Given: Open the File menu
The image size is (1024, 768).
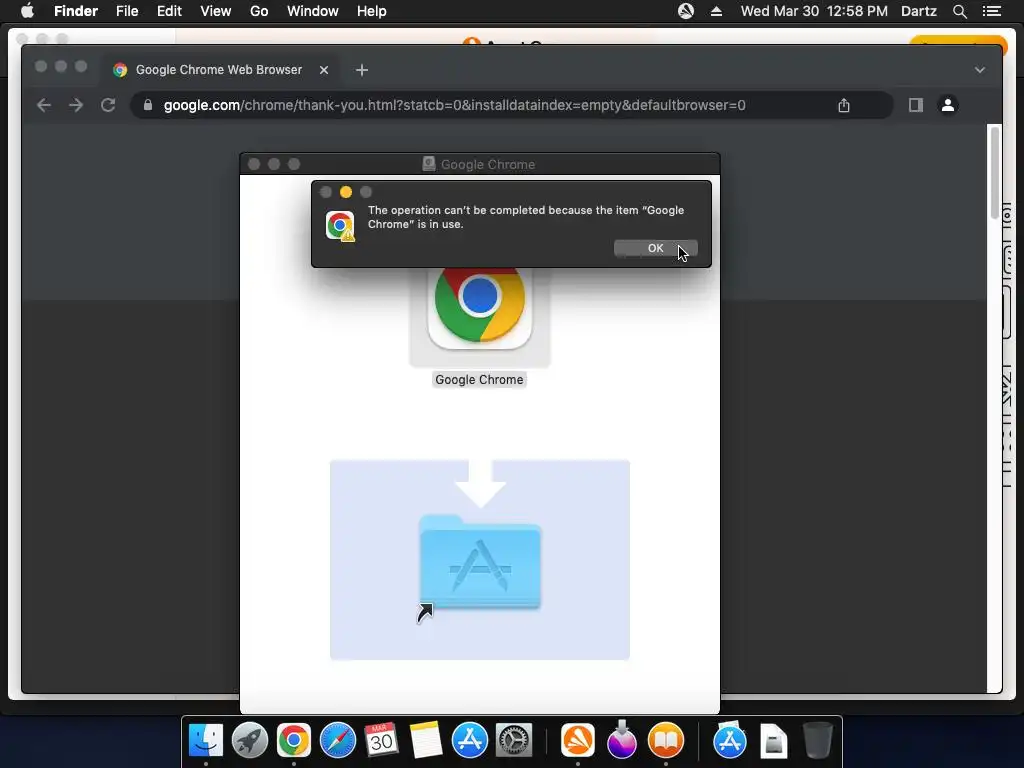Looking at the screenshot, I should tap(127, 11).
